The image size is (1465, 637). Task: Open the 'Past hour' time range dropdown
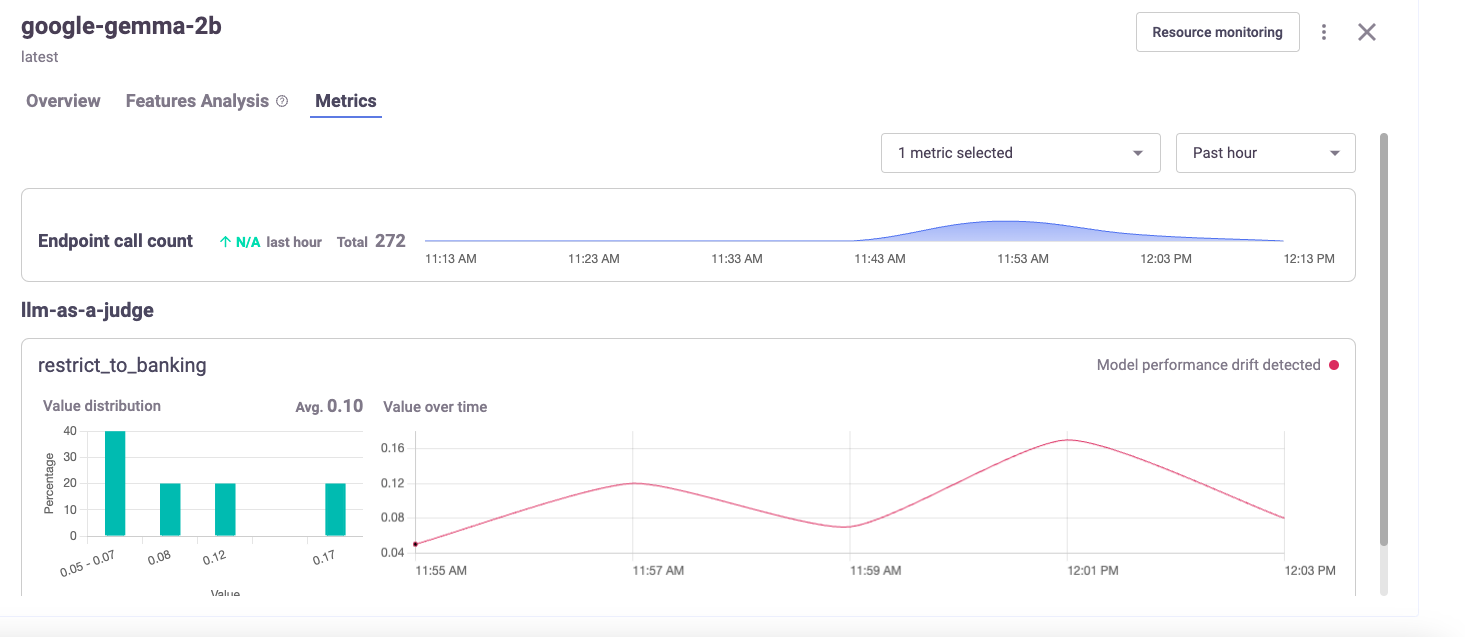1265,153
